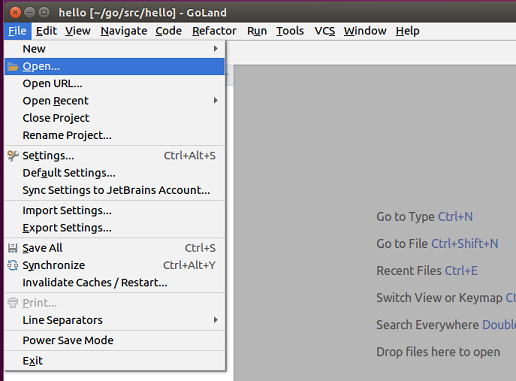
Task: Click the printer icon beside Print
Action: [13, 303]
